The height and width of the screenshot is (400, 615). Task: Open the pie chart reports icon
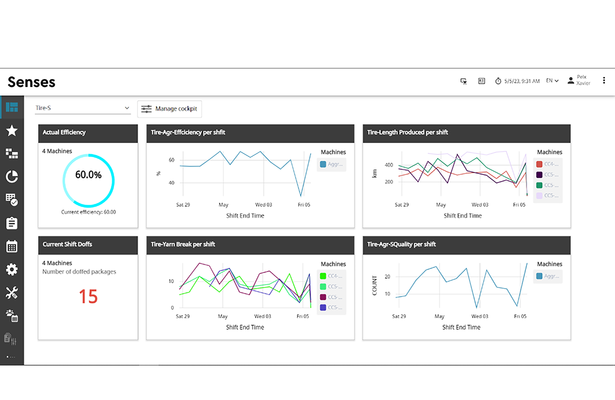click(12, 176)
